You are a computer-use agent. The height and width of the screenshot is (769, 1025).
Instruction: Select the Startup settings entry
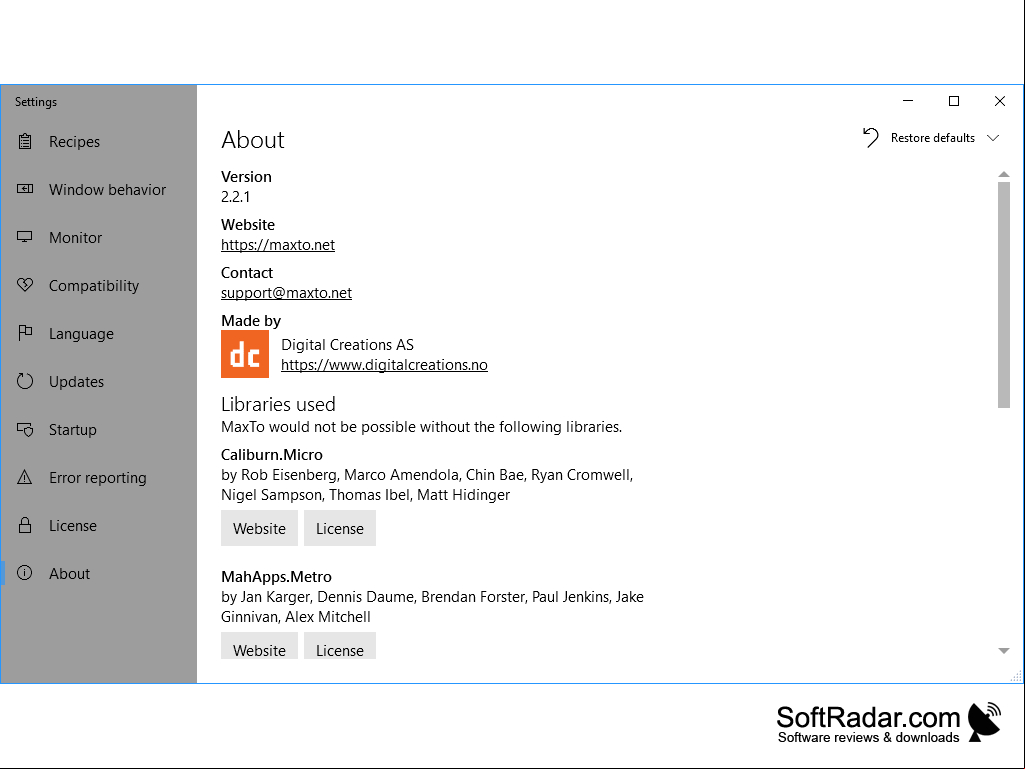(x=99, y=430)
